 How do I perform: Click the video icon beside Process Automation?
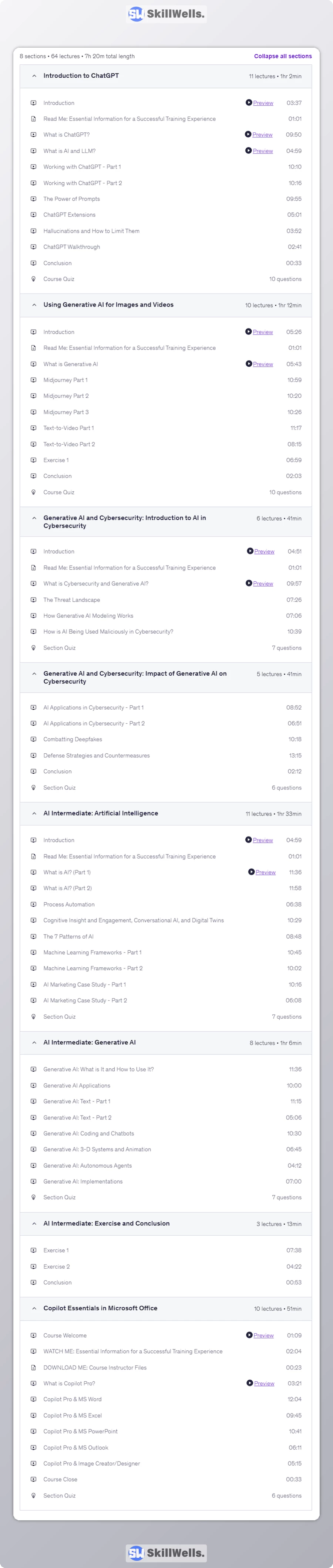coord(33,905)
